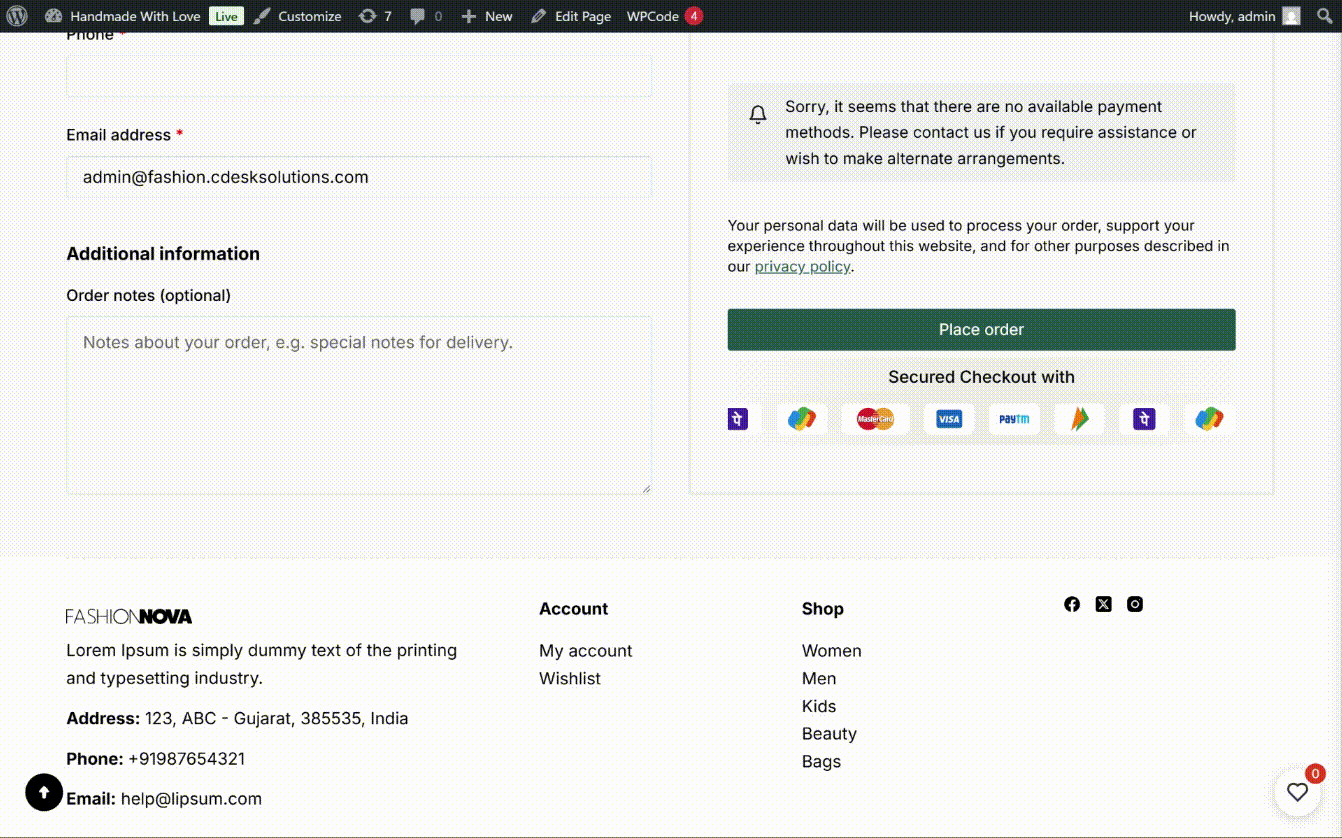Click the Visa payment logo
1342x838 pixels.
tap(948, 419)
